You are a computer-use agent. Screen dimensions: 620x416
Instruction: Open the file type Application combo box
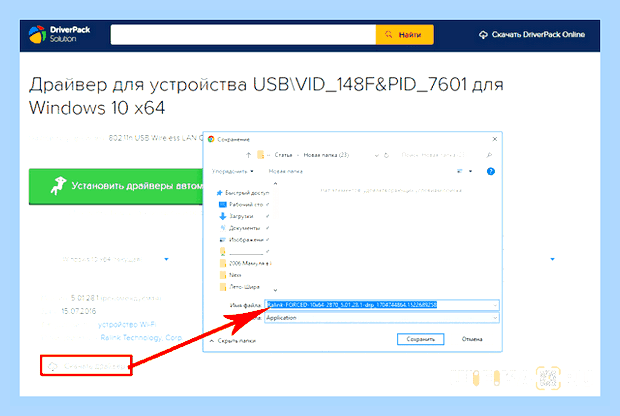click(382, 318)
